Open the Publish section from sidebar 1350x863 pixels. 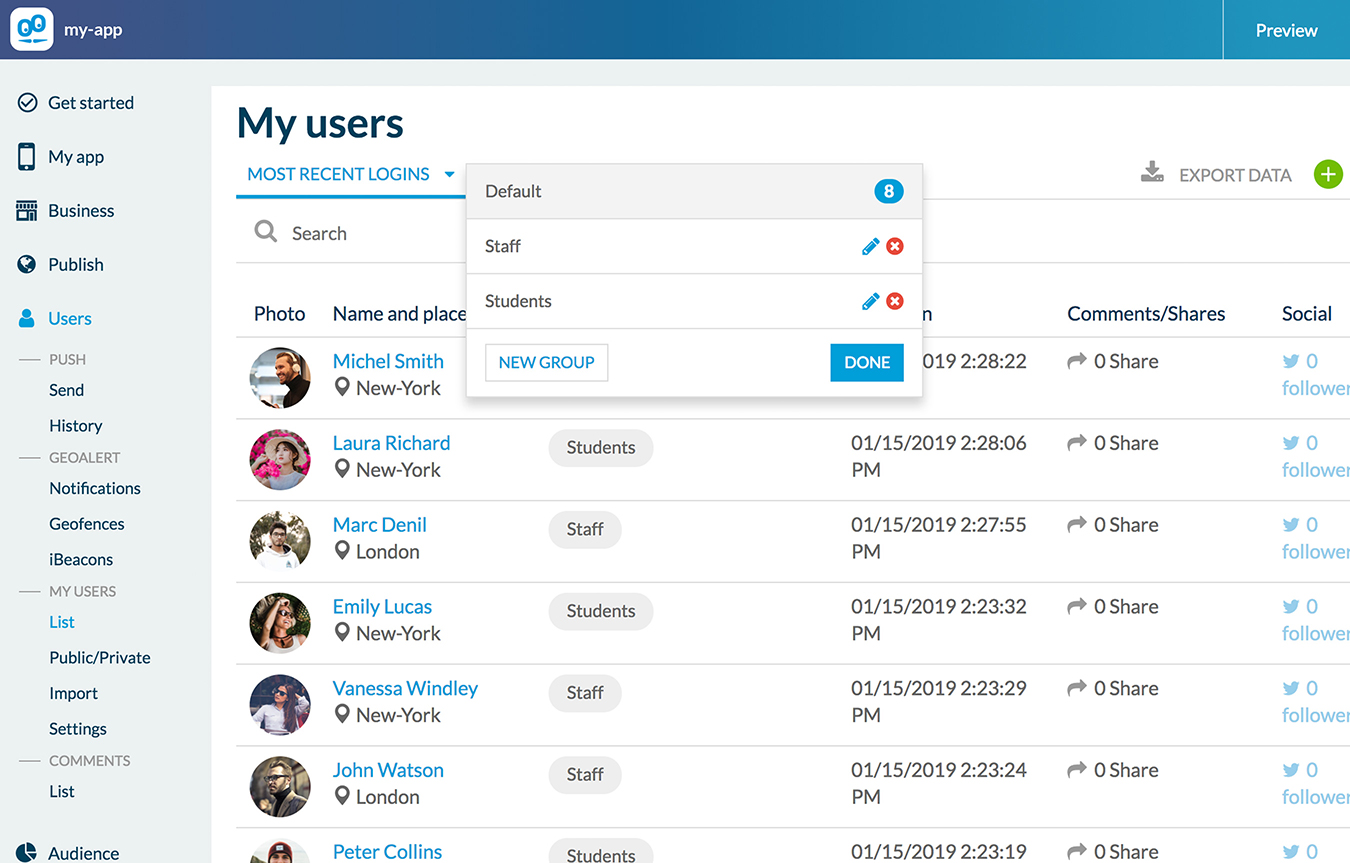coord(76,265)
